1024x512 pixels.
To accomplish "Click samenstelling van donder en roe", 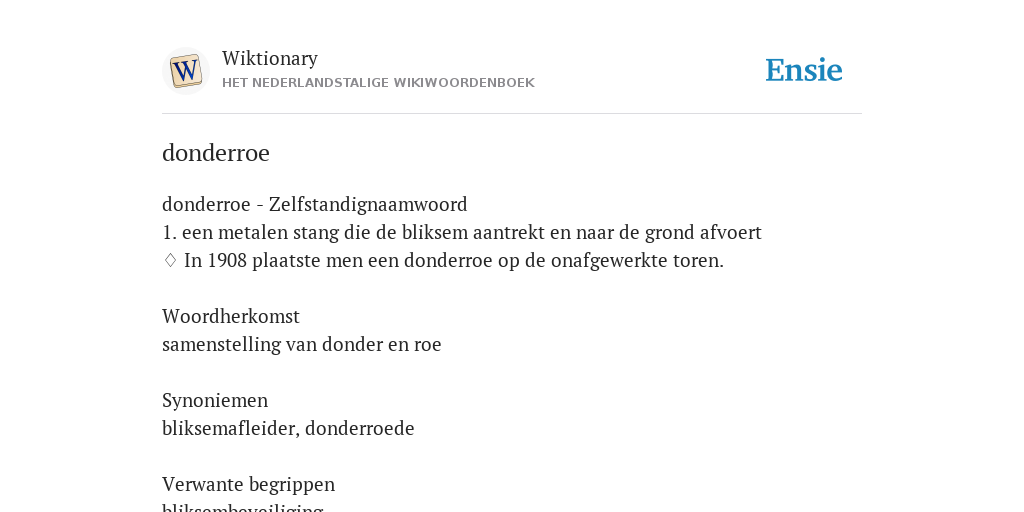I will 302,344.
